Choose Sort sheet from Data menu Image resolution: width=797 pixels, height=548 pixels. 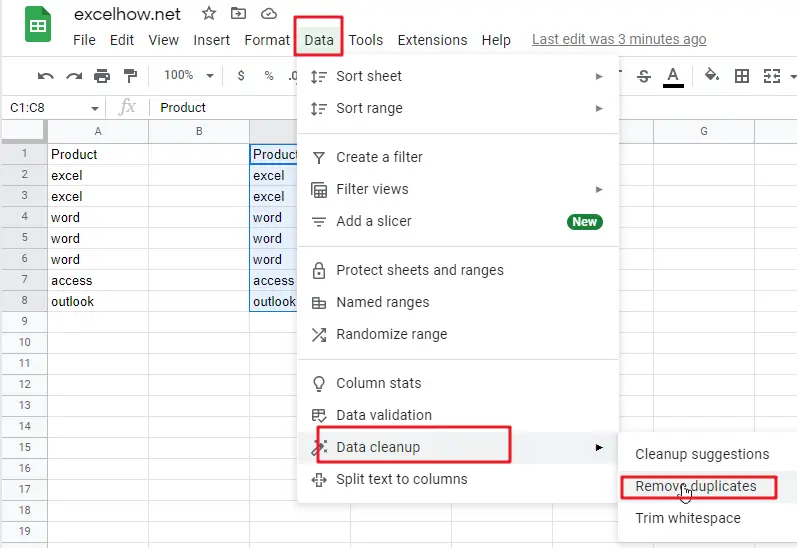point(458,76)
